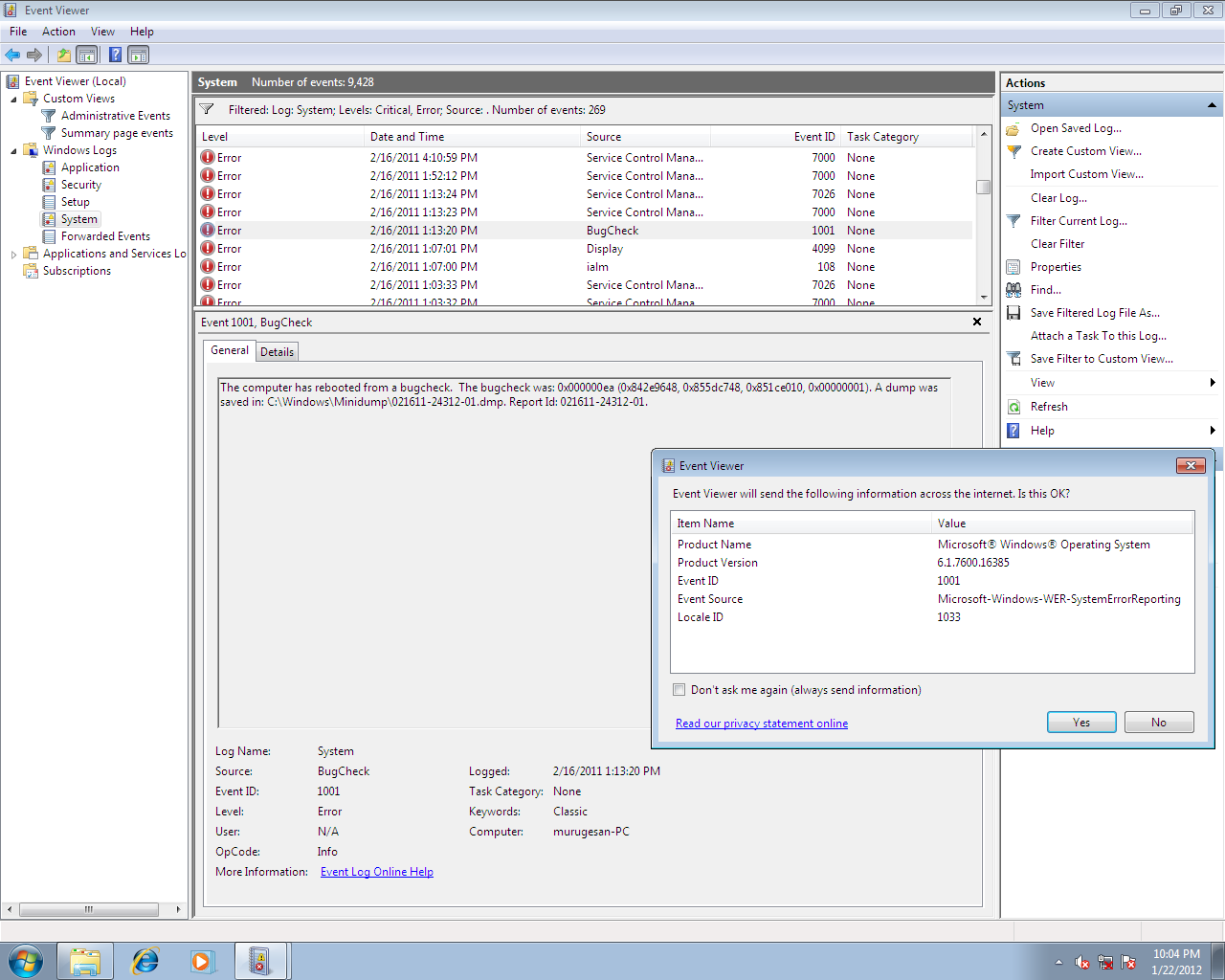The image size is (1225, 980).
Task: Click the Create Custom View funnel icon
Action: (1013, 151)
